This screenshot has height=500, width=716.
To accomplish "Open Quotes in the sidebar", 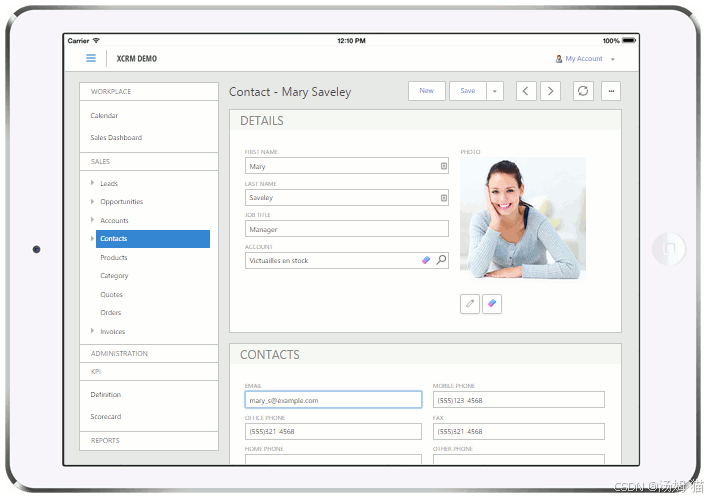I will [111, 295].
